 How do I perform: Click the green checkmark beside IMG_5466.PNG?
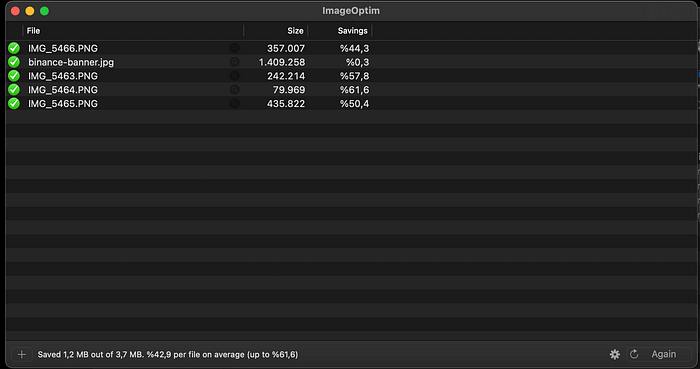(14, 48)
